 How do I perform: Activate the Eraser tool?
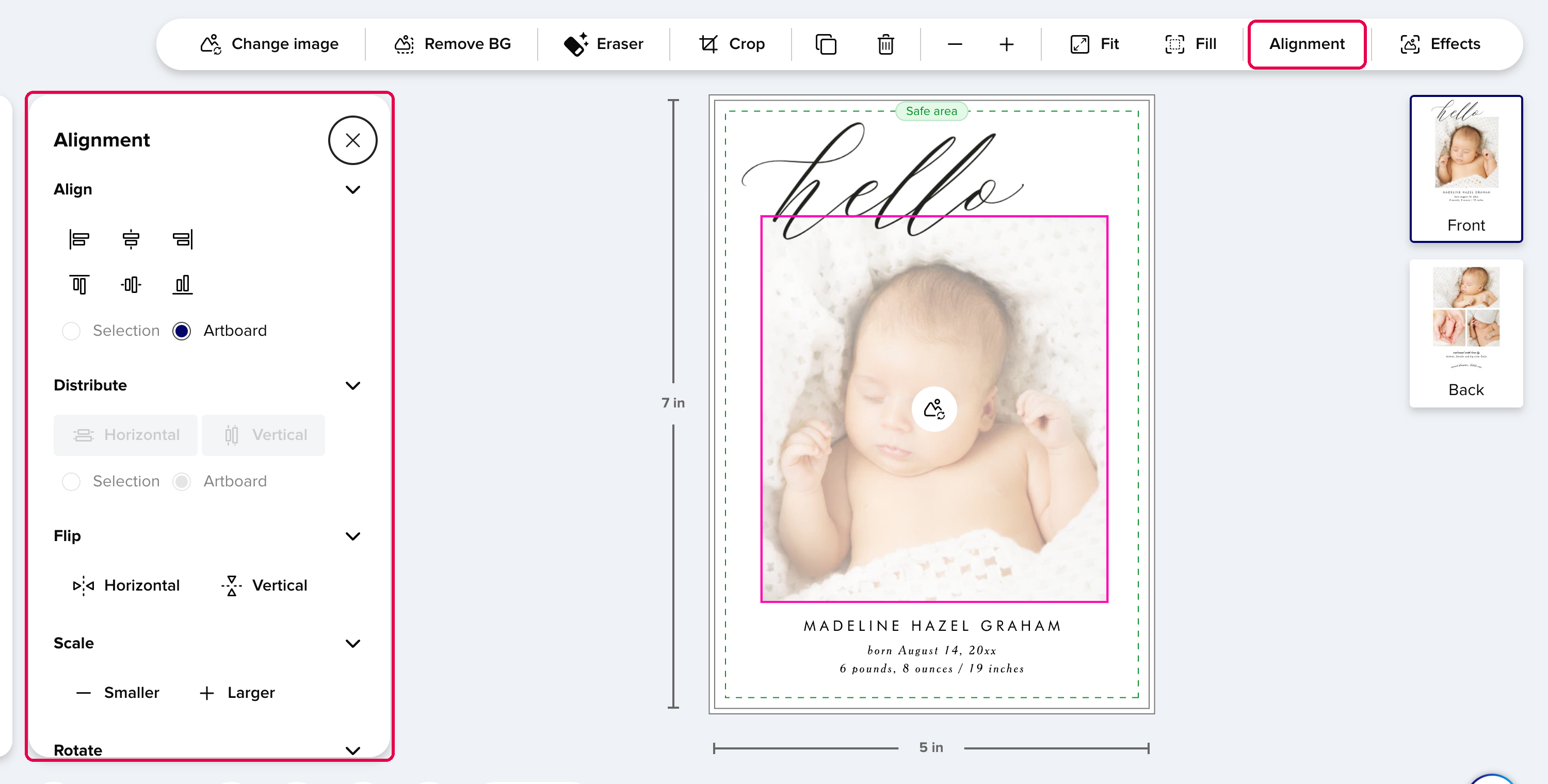pyautogui.click(x=603, y=44)
